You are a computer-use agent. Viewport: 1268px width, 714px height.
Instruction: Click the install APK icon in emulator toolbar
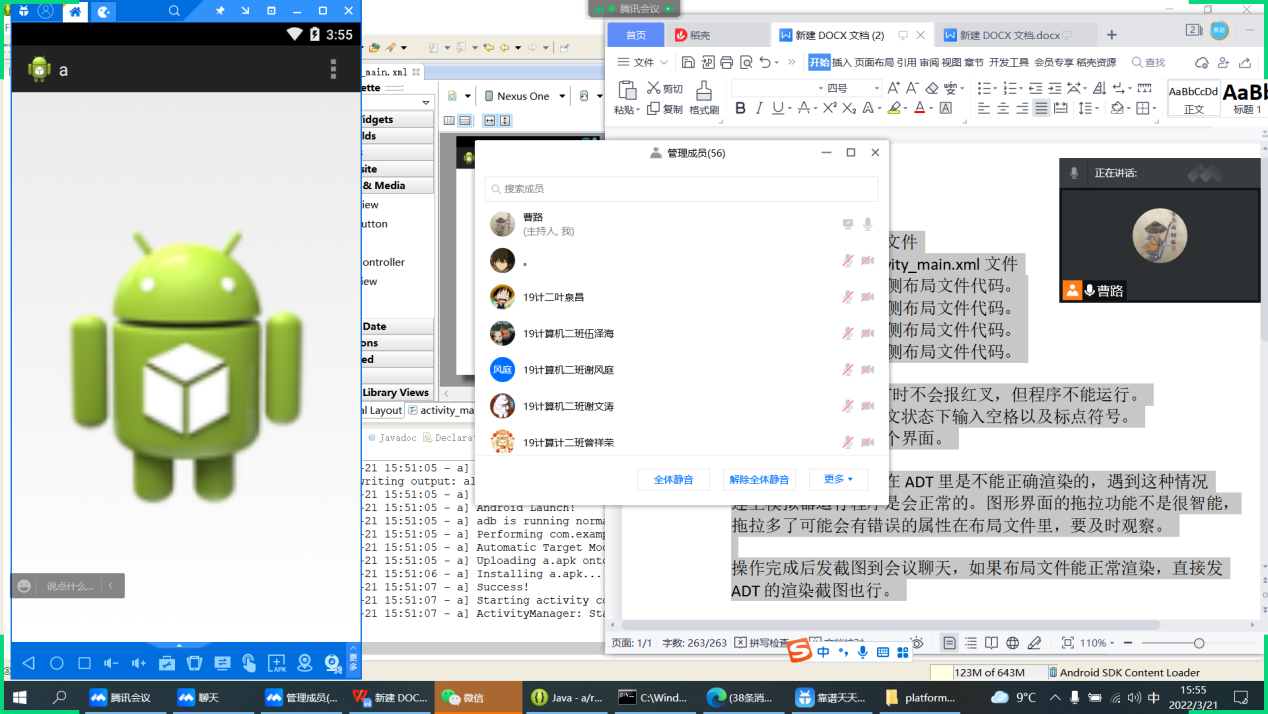pos(277,663)
